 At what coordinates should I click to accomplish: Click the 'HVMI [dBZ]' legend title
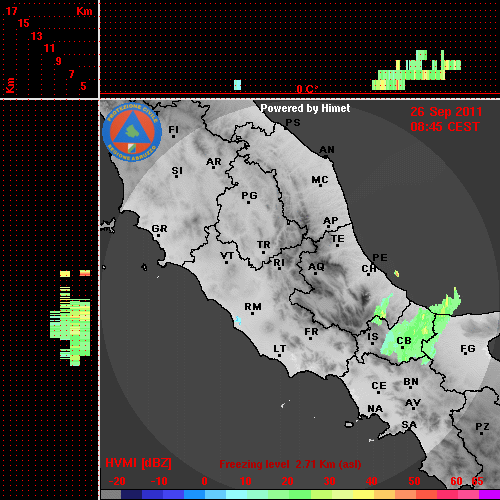pyautogui.click(x=138, y=463)
